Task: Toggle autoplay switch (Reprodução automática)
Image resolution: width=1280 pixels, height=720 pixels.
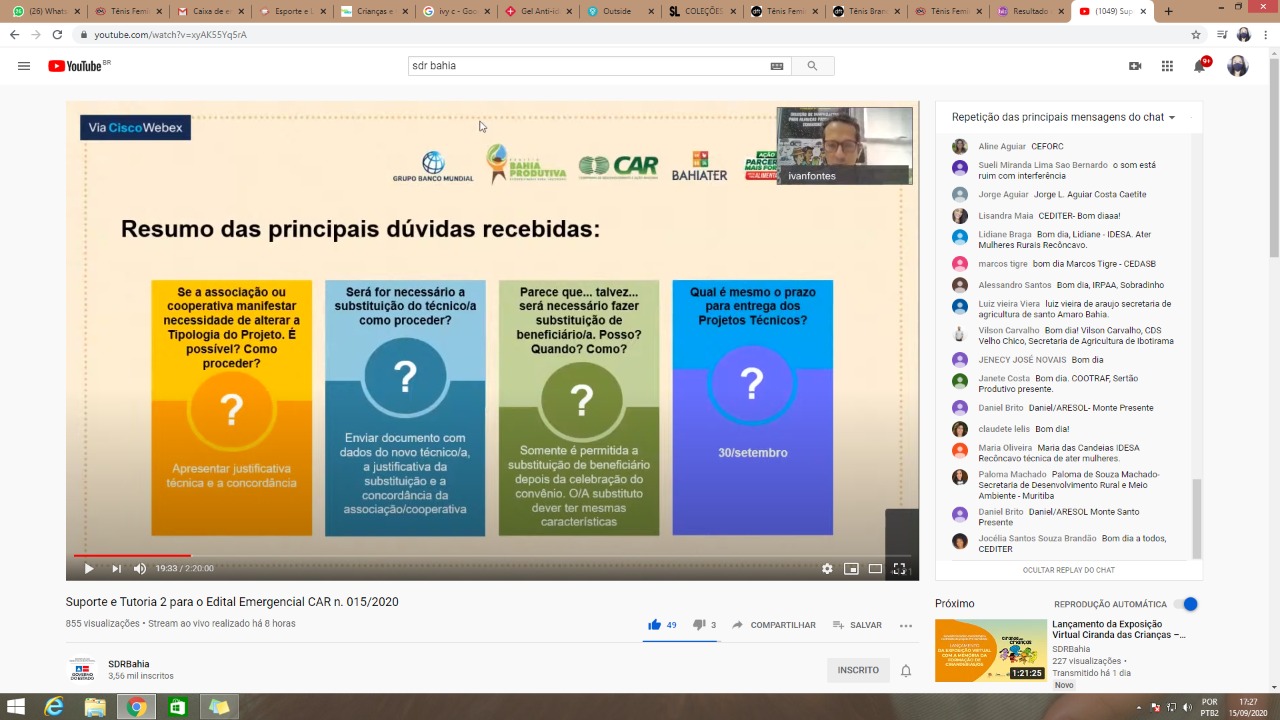Action: tap(1186, 604)
